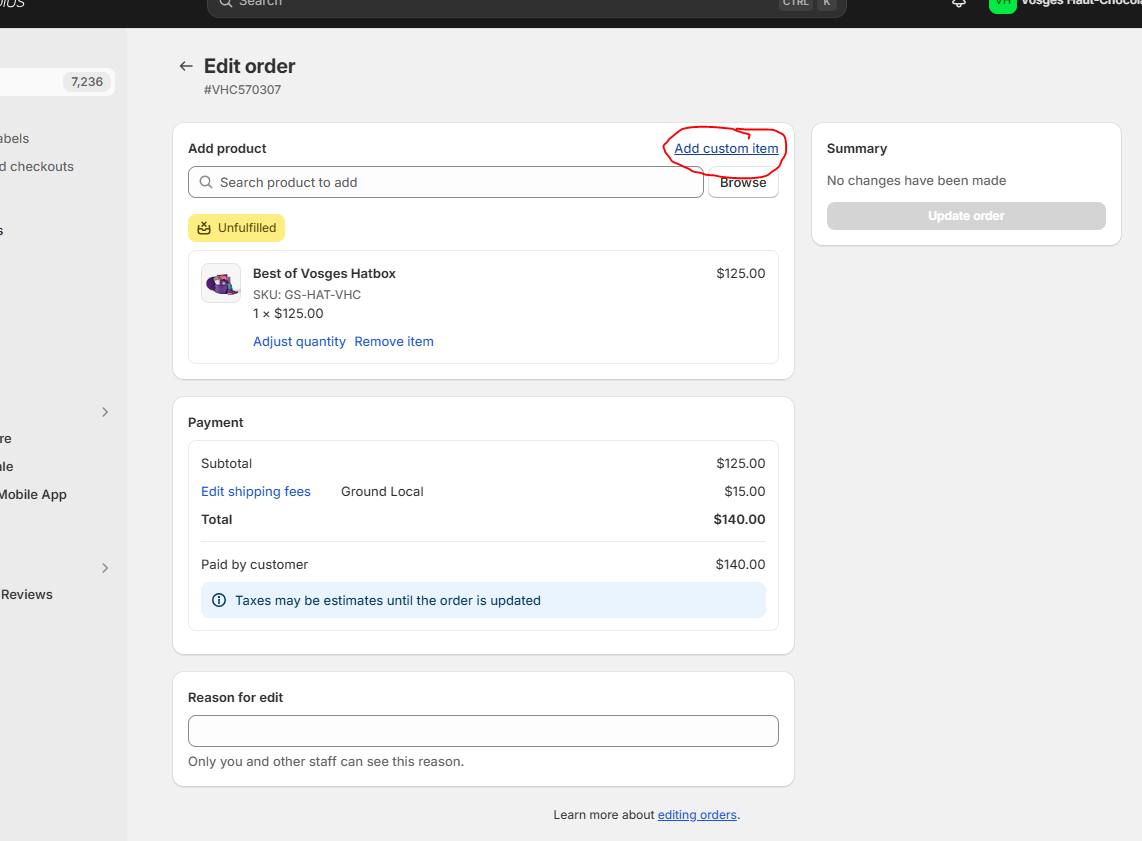Expand the sidebar section above Reviews
Viewport: 1142px width, 841px height.
(105, 567)
